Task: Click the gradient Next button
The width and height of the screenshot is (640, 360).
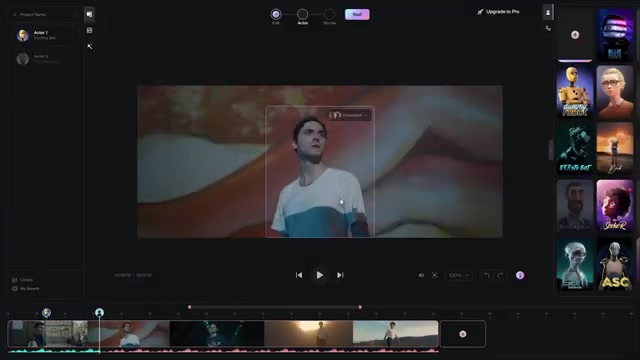Action: pyautogui.click(x=357, y=14)
